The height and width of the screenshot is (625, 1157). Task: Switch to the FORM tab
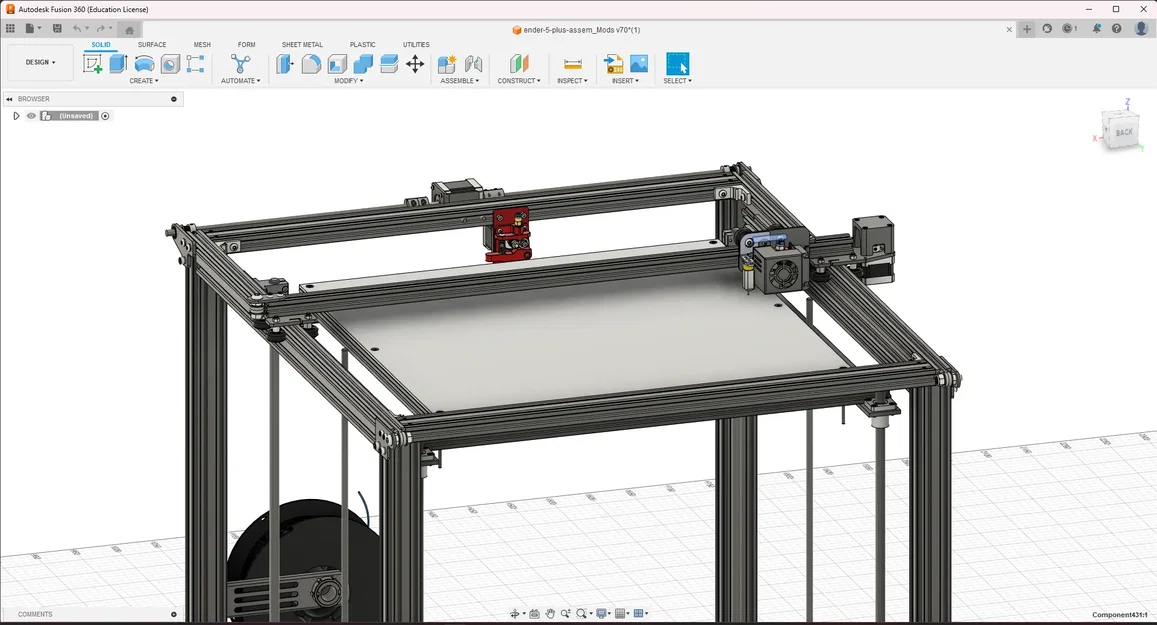point(246,44)
